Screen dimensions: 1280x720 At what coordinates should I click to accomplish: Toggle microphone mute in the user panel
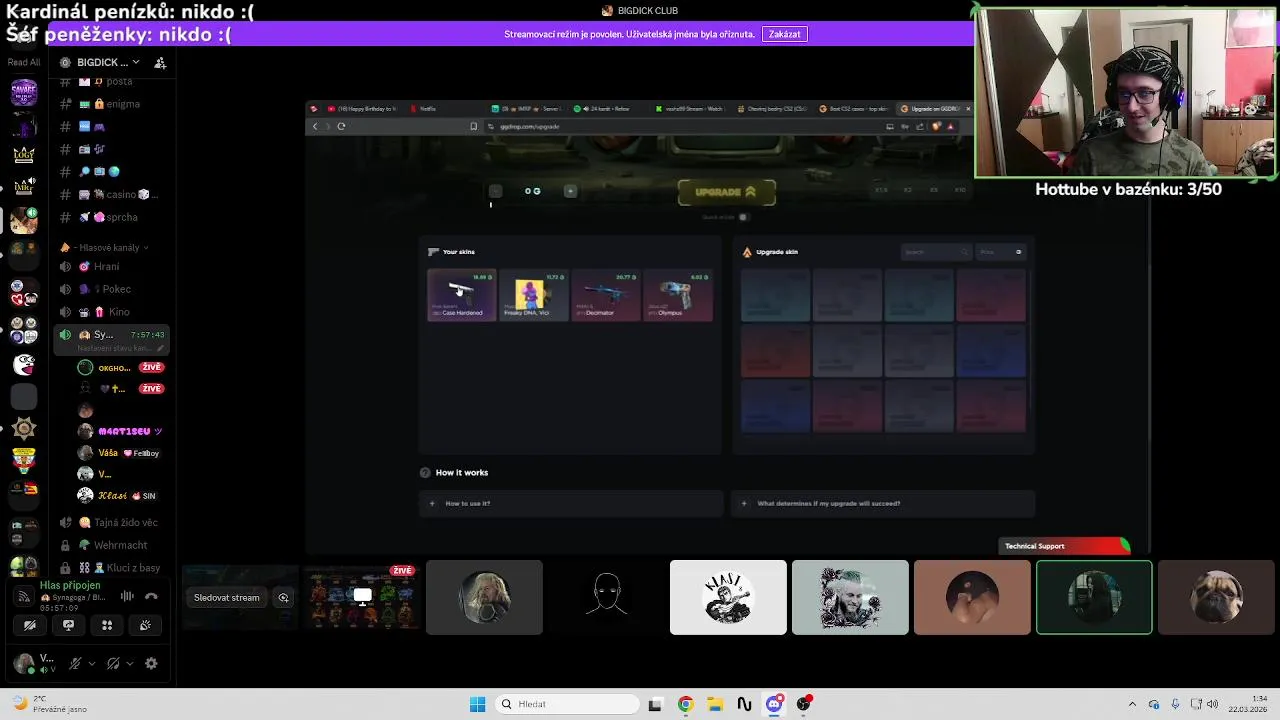[x=75, y=663]
